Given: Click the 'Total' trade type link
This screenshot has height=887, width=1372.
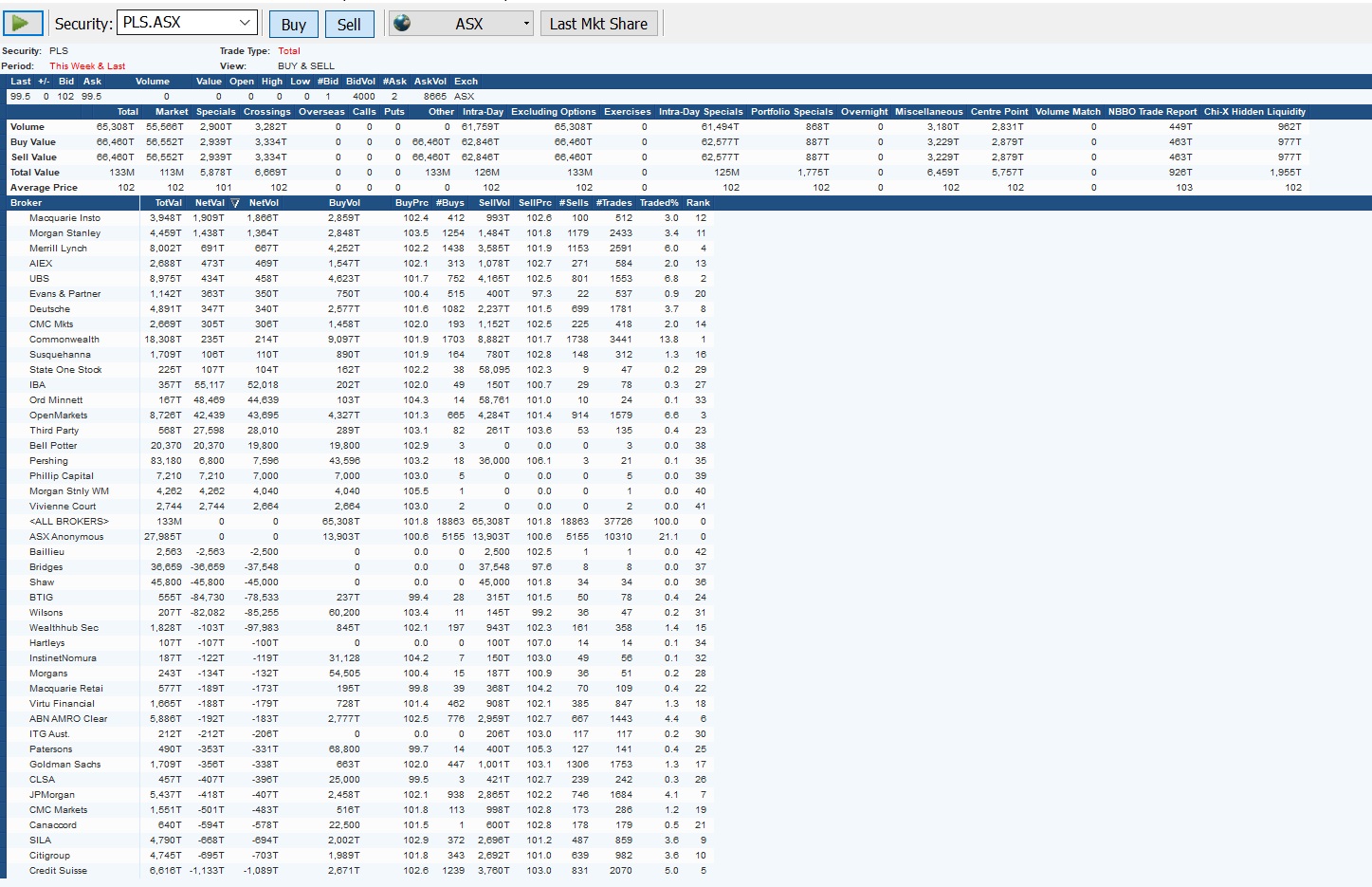Looking at the screenshot, I should click(x=289, y=51).
